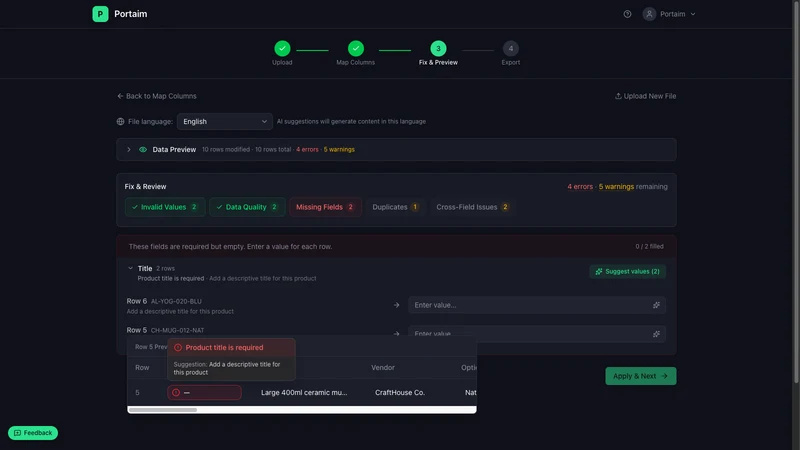
Task: Switch to the Missing Fields tab
Action: point(326,207)
